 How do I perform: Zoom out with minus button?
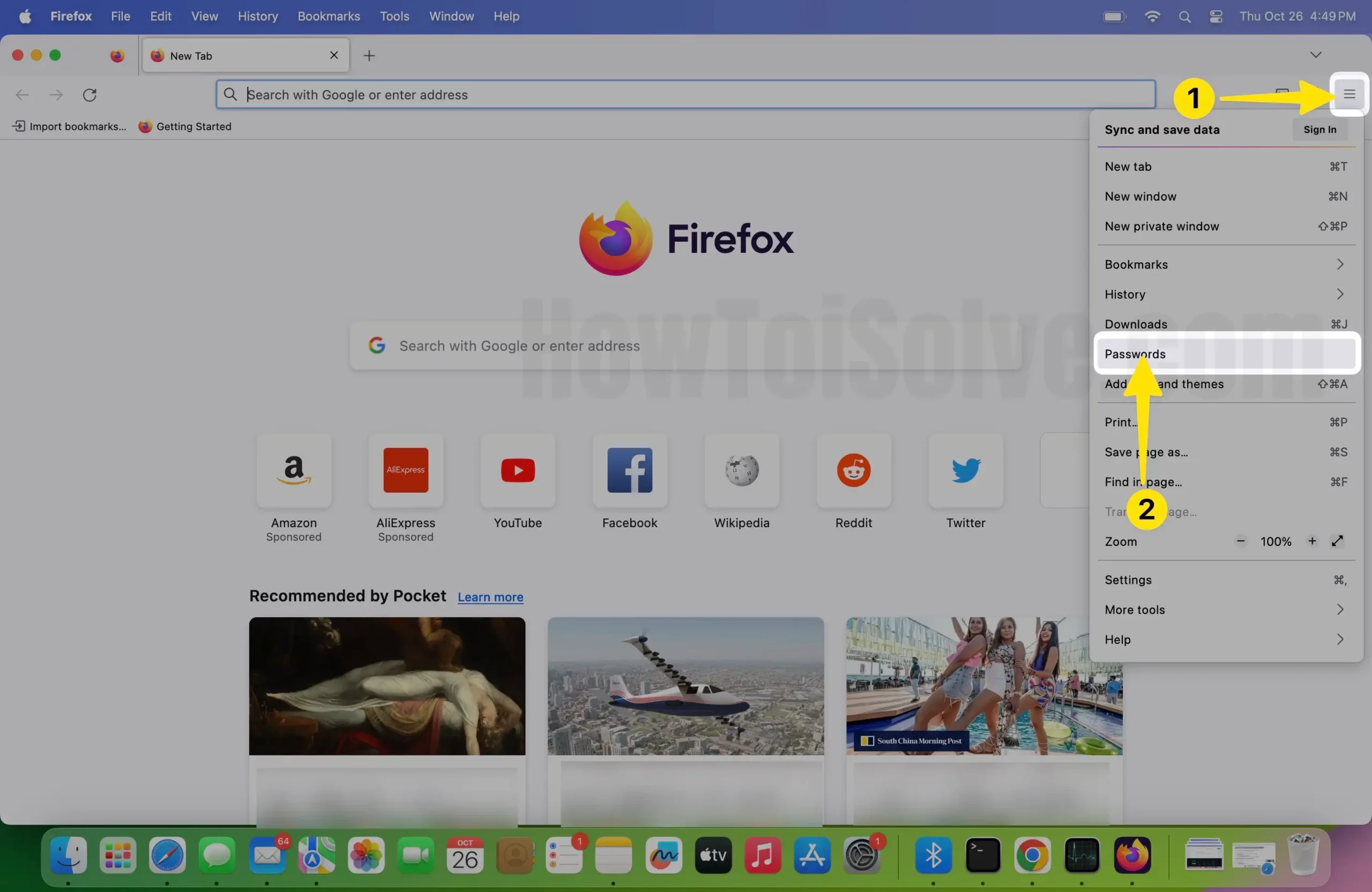coord(1241,541)
